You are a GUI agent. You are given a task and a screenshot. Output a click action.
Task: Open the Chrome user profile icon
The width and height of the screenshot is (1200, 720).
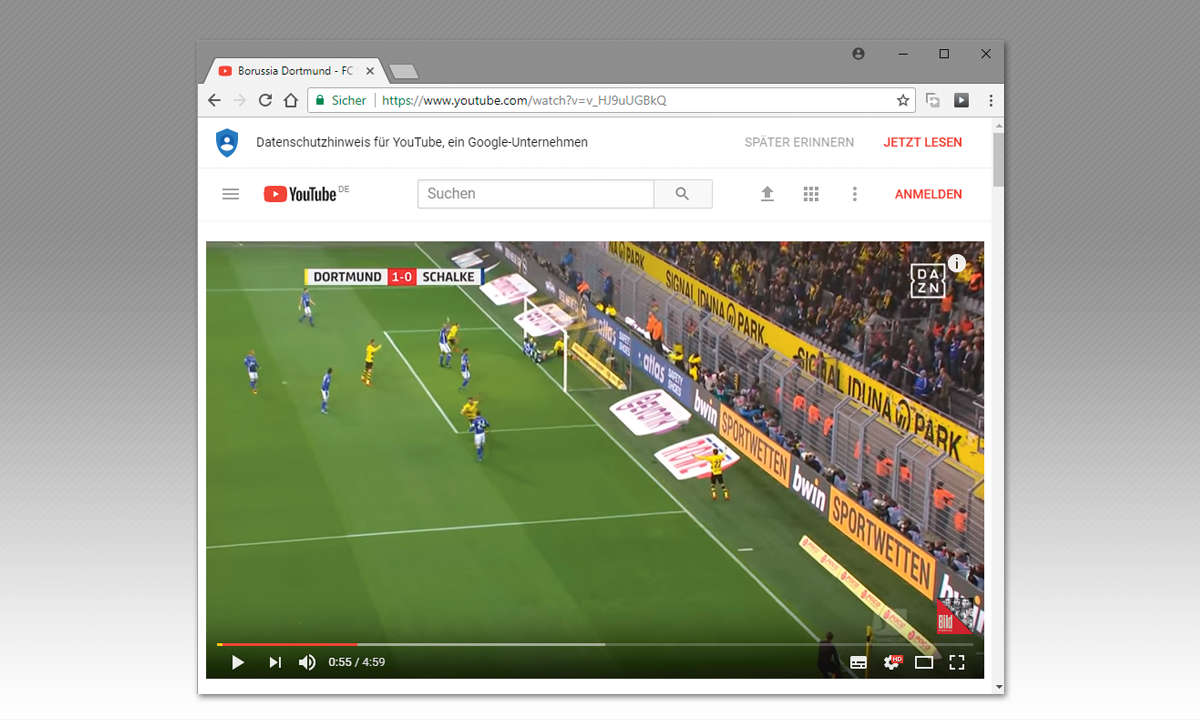tap(858, 54)
